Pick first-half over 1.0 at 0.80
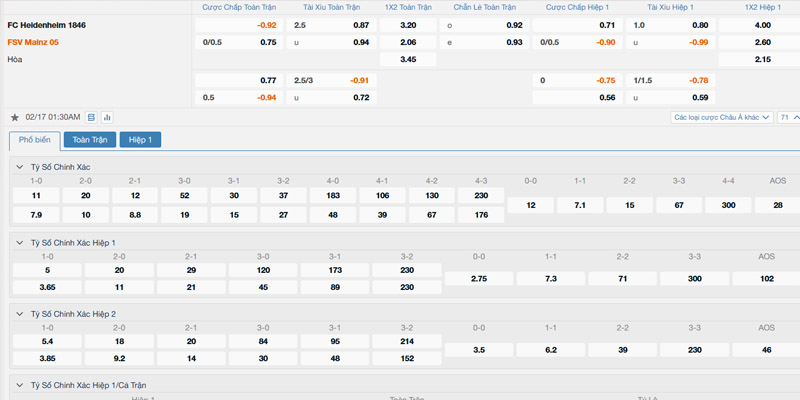 pos(670,26)
